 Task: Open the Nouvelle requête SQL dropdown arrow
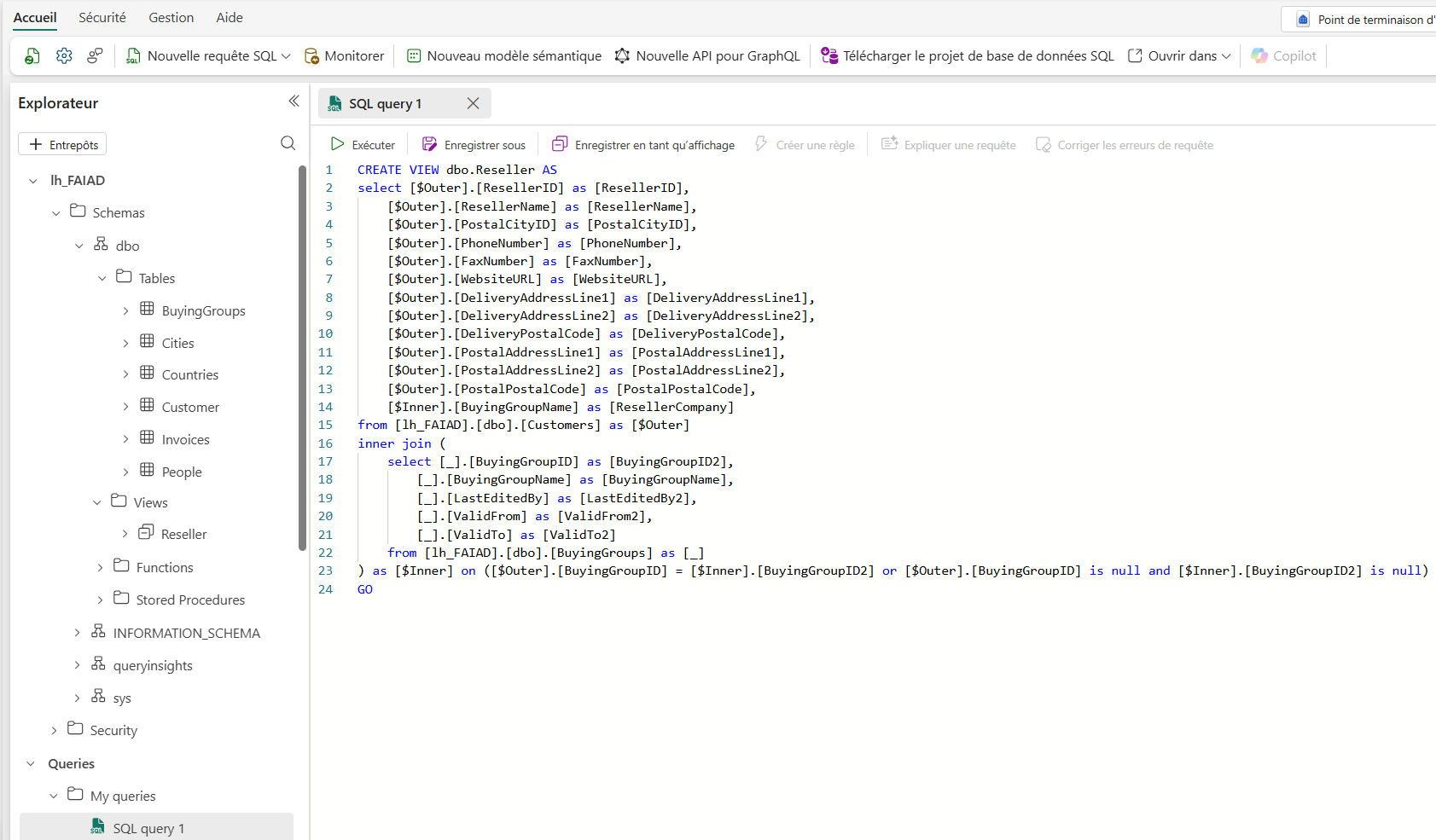(286, 56)
